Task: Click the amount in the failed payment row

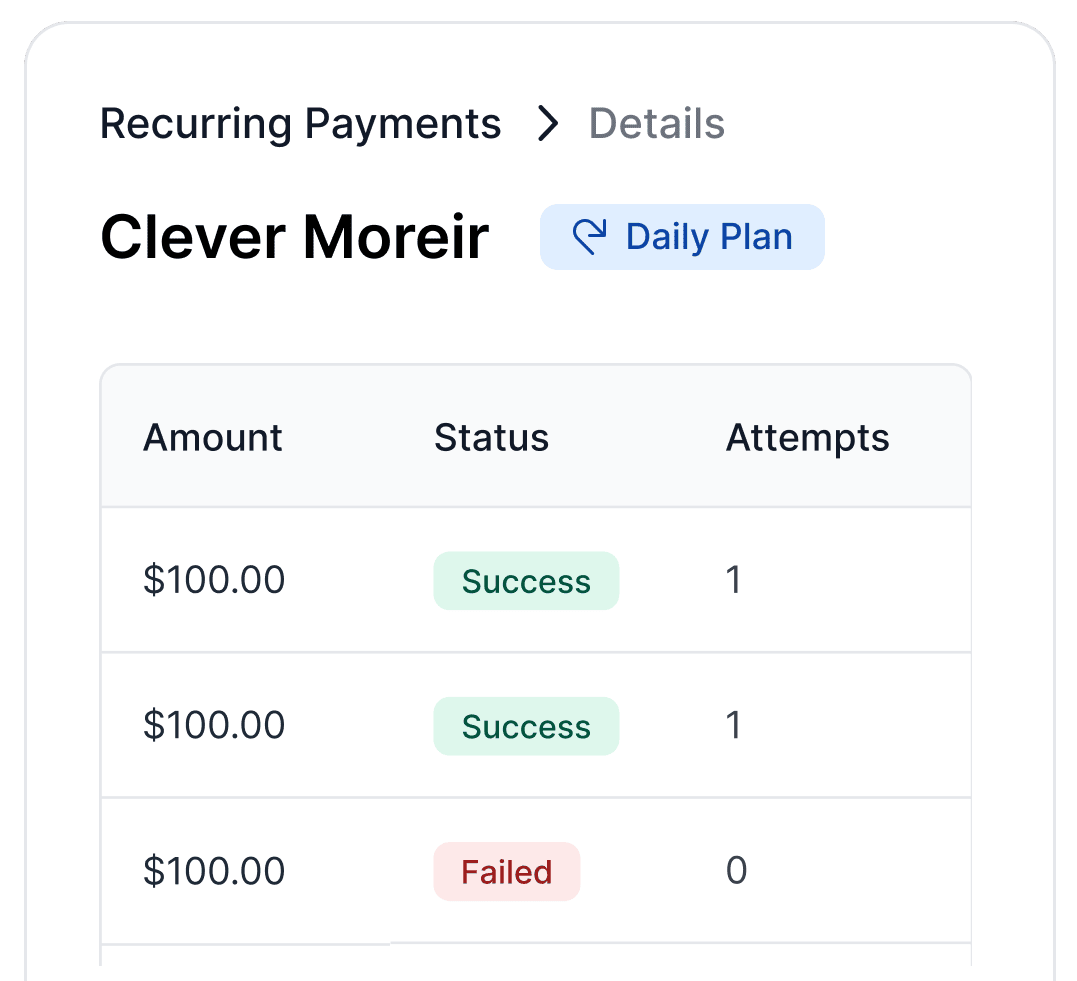Action: (214, 871)
